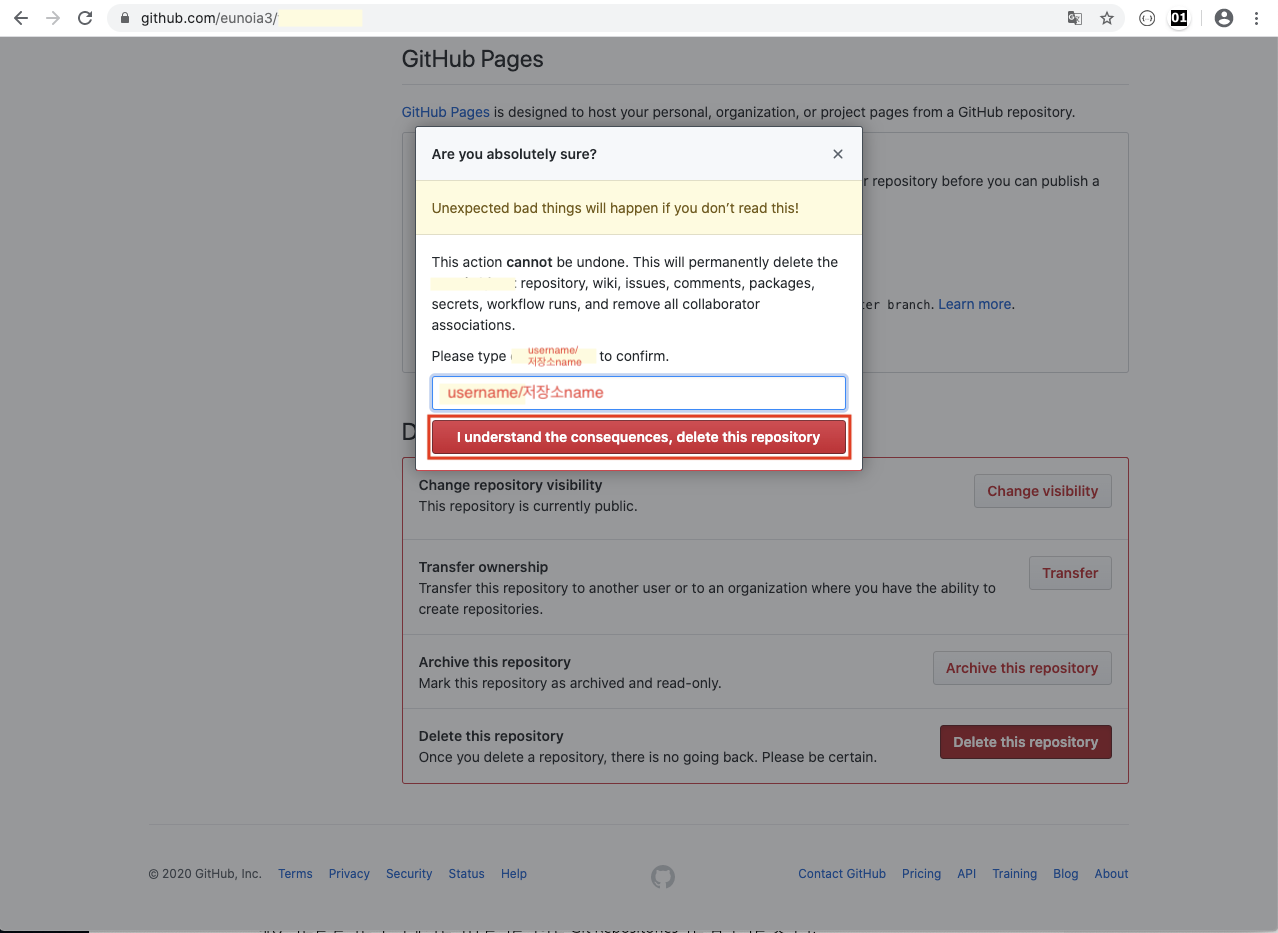Go back with the browser back arrow

click(x=20, y=18)
